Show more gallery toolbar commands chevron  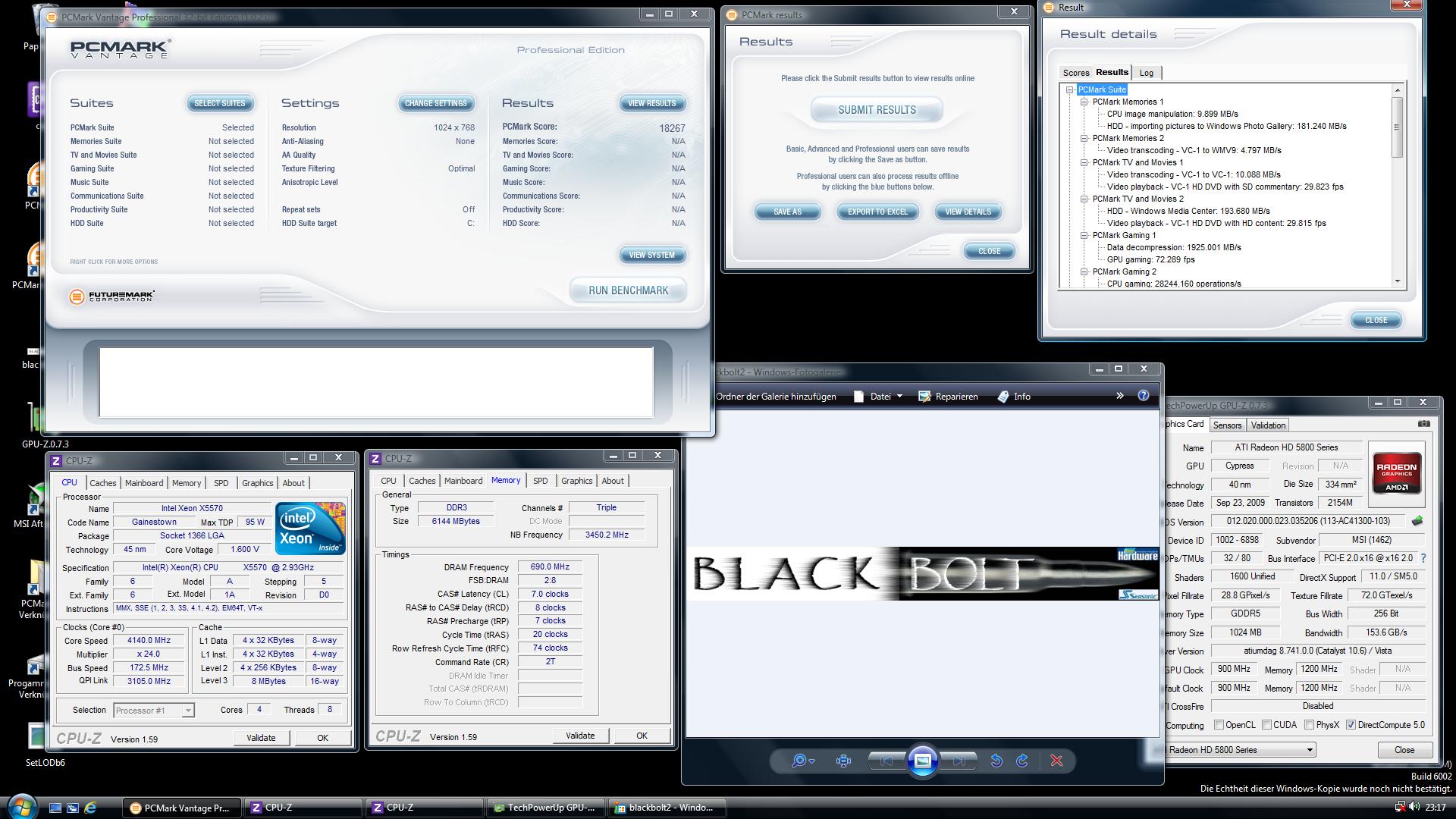coord(1119,396)
